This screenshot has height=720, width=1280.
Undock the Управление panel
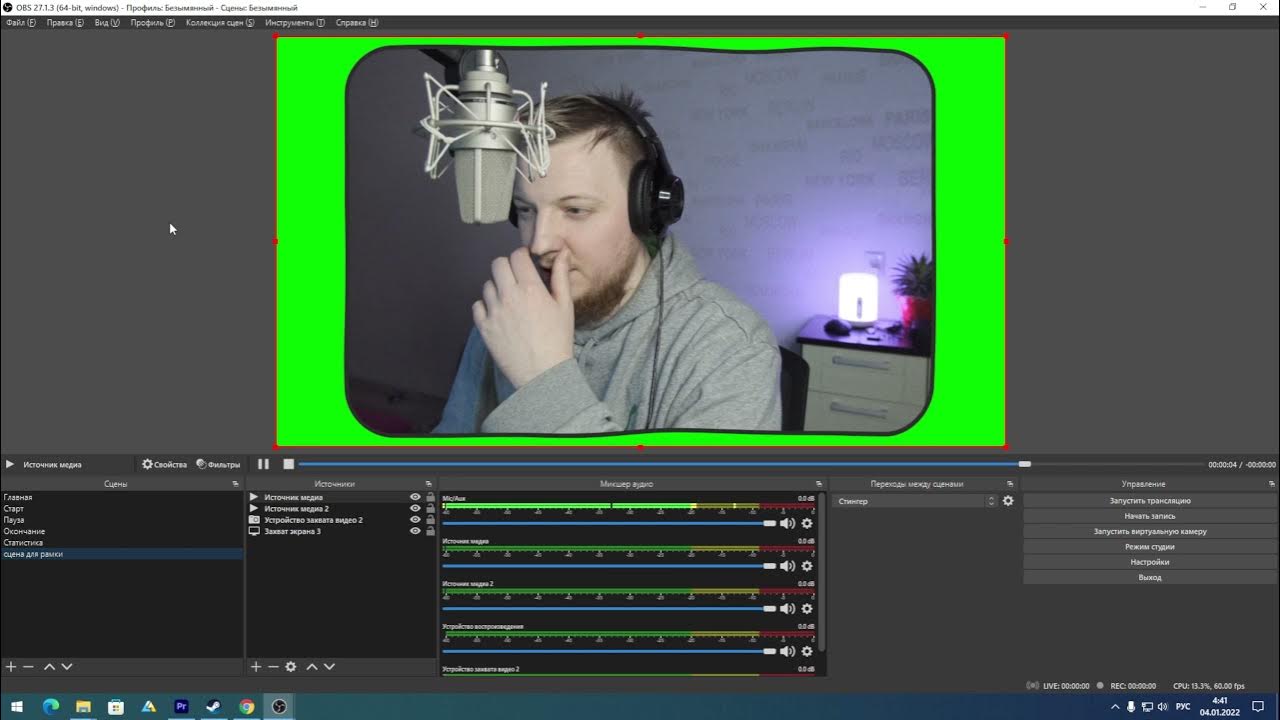1272,484
